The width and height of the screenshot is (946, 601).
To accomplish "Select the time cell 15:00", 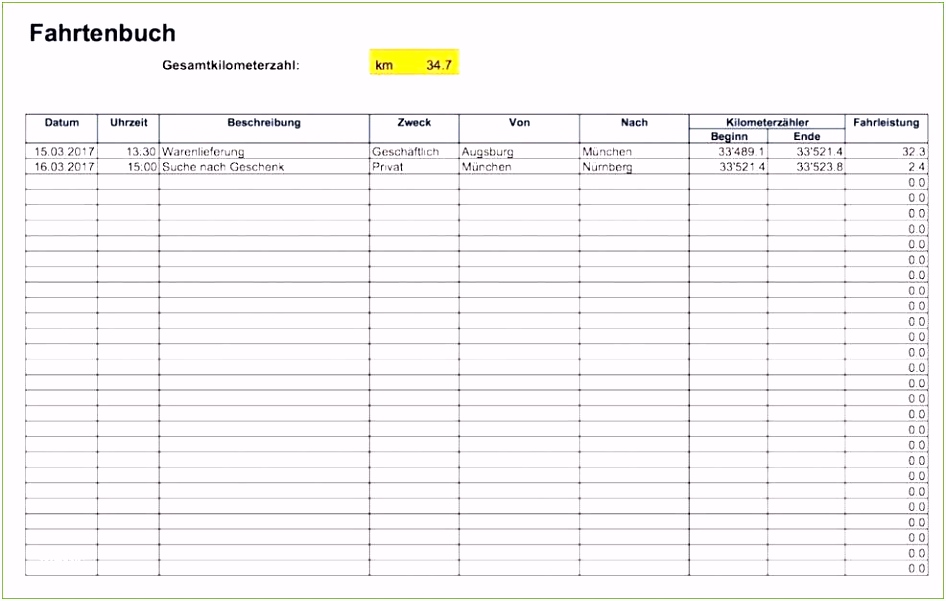I will 129,167.
